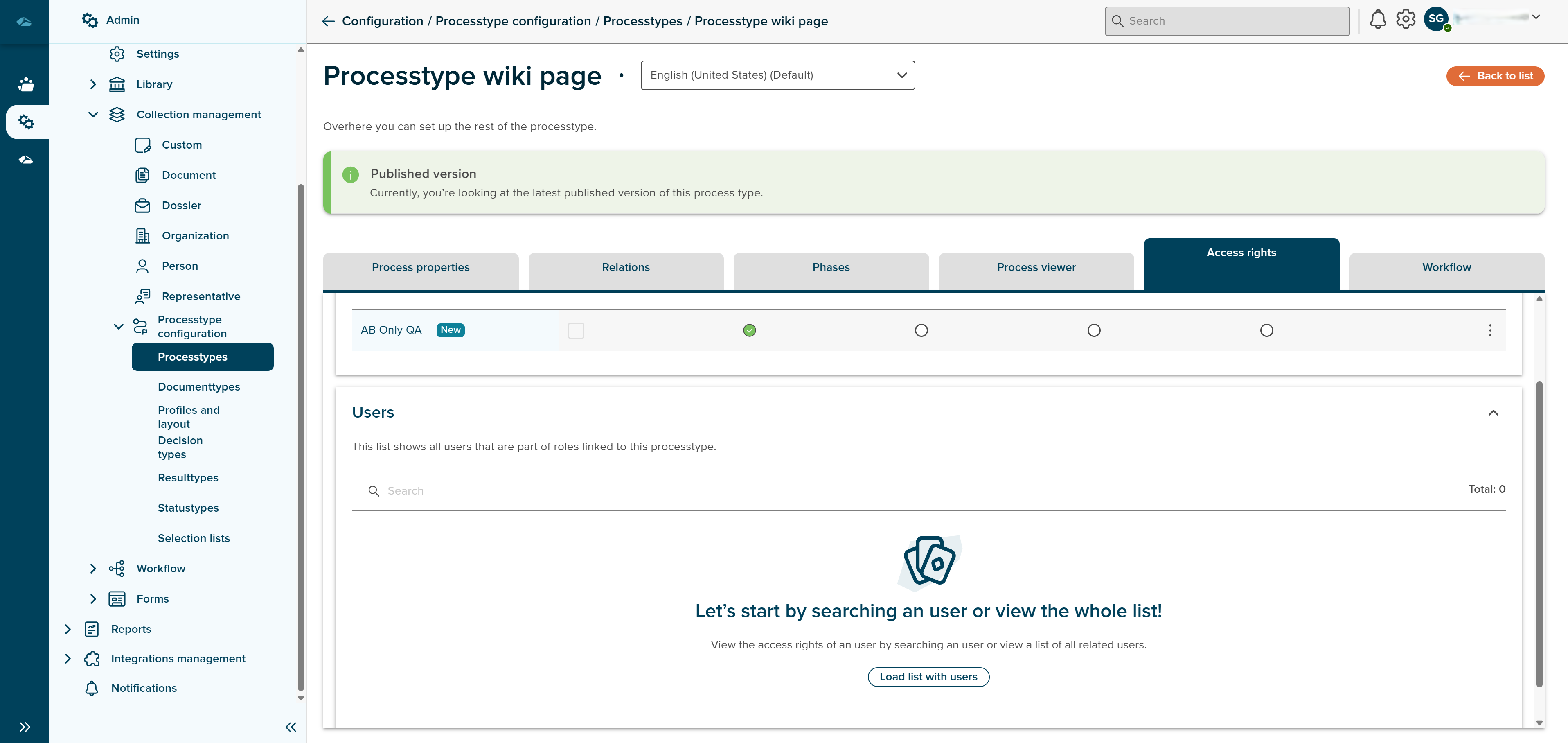Expand the Library tree item
The image size is (1568, 743).
tap(93, 85)
